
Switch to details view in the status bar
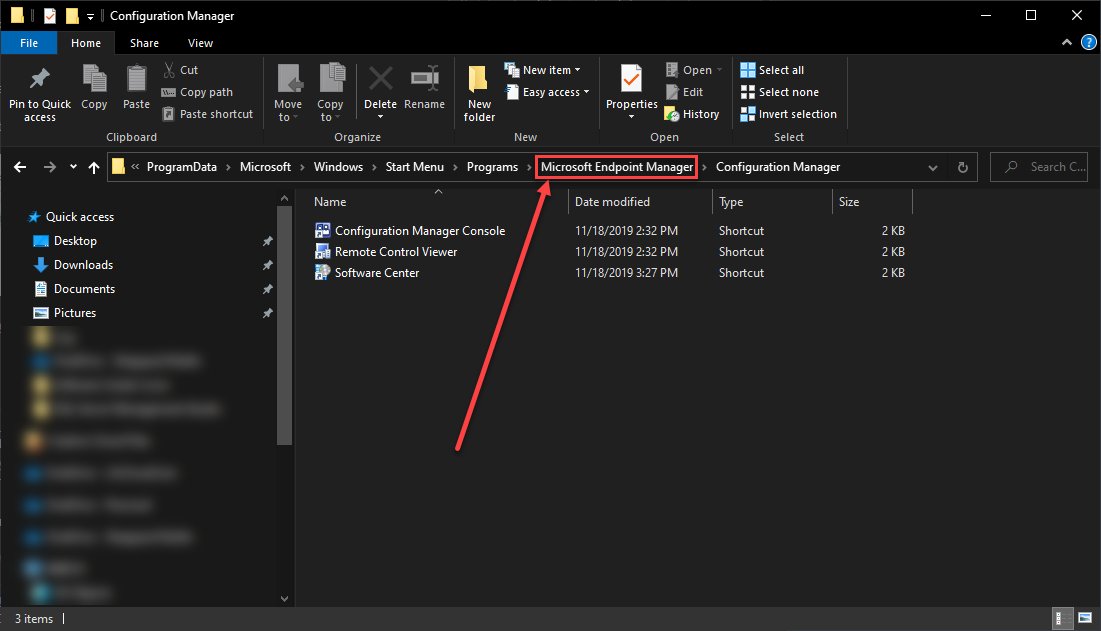tap(1059, 619)
